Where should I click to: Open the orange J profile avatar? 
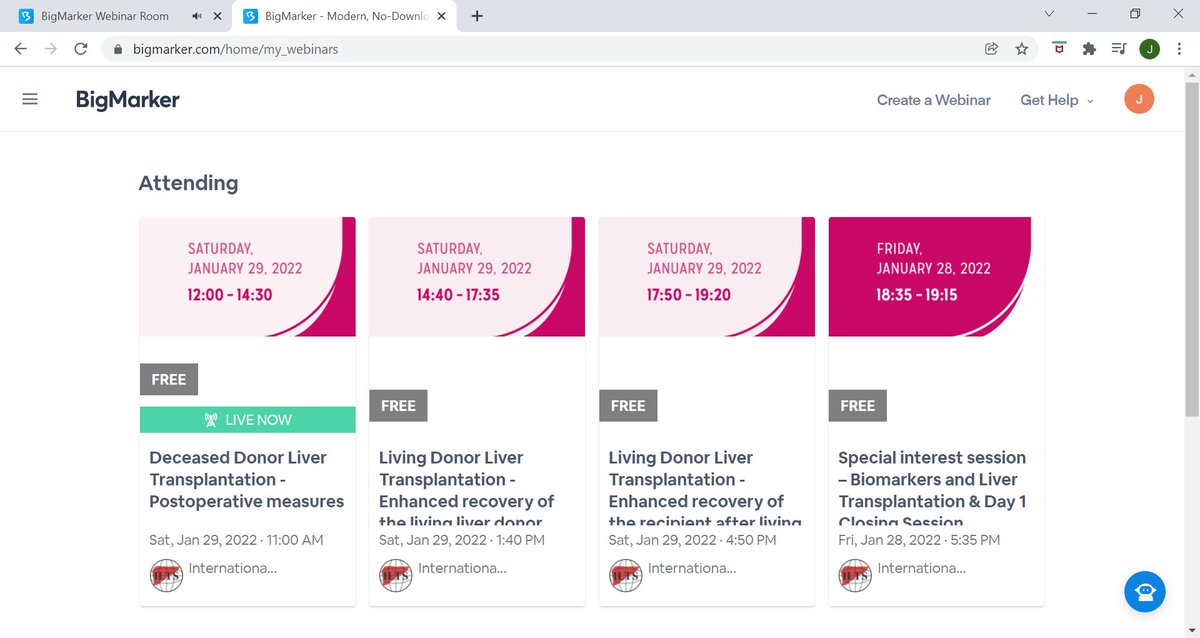[1139, 99]
